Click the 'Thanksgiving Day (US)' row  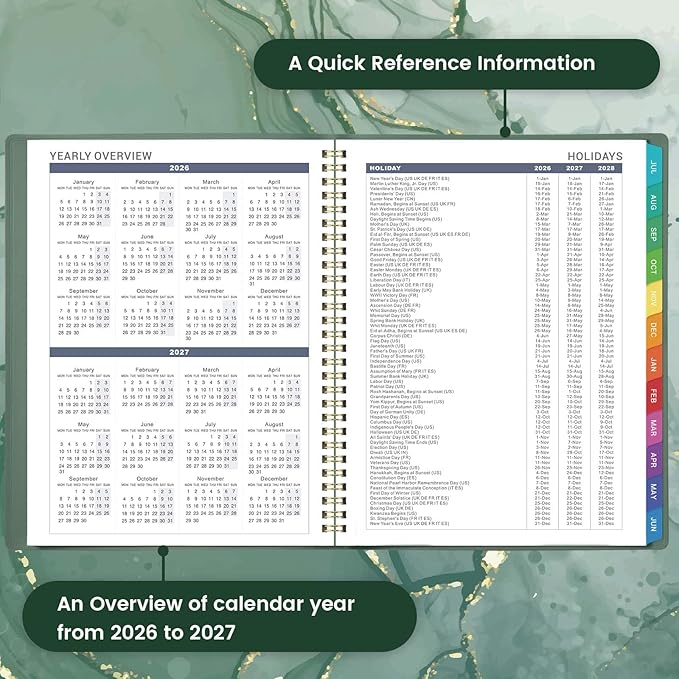click(x=494, y=468)
